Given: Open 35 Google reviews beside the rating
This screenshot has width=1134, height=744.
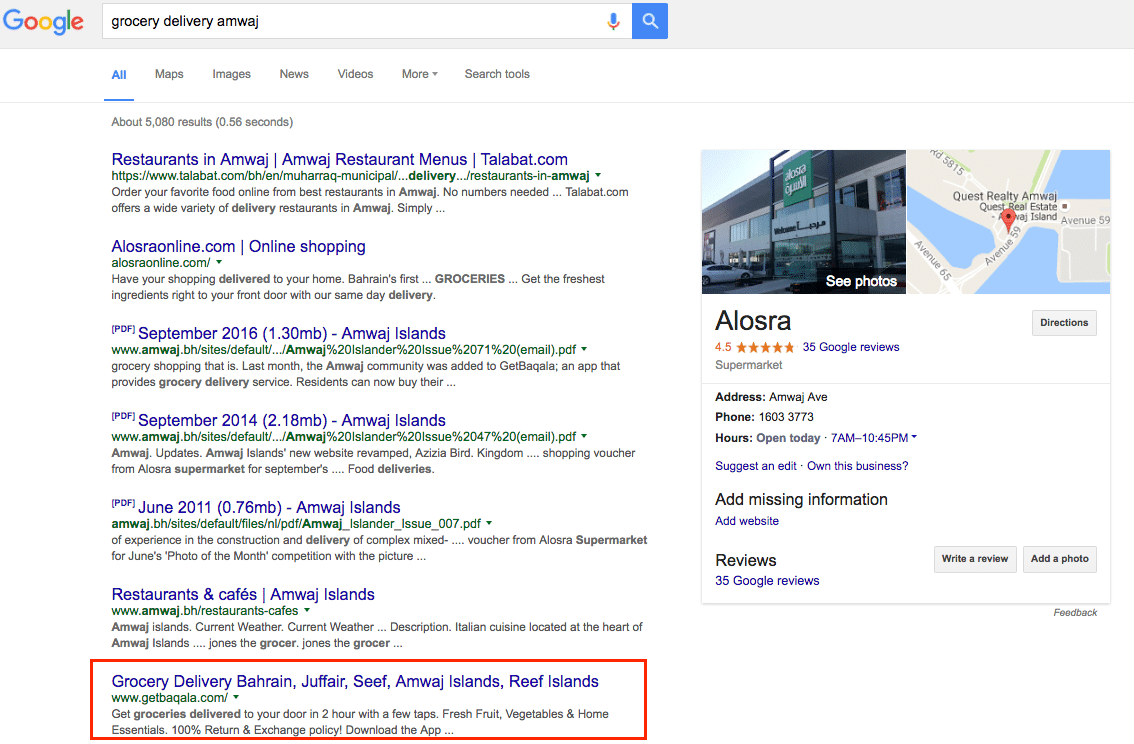Looking at the screenshot, I should (x=850, y=347).
